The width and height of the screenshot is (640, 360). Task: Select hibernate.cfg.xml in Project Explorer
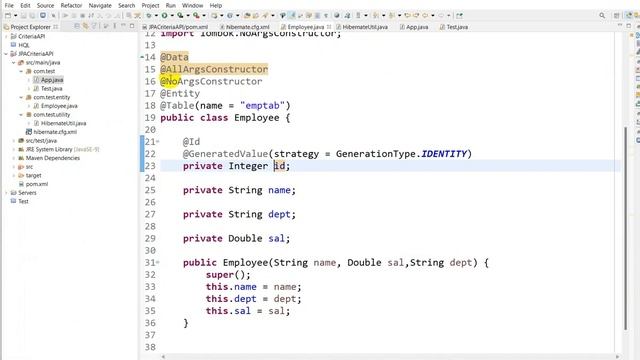pyautogui.click(x=55, y=132)
